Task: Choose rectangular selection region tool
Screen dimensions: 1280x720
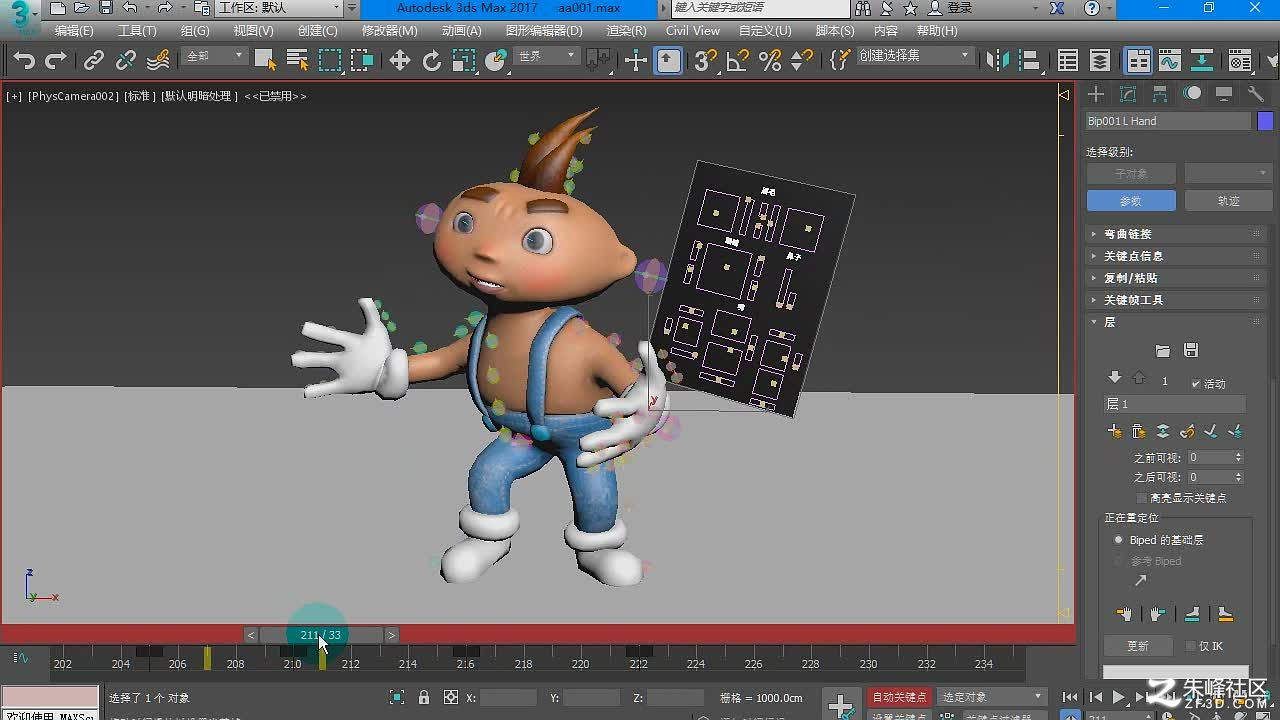Action: coord(329,61)
